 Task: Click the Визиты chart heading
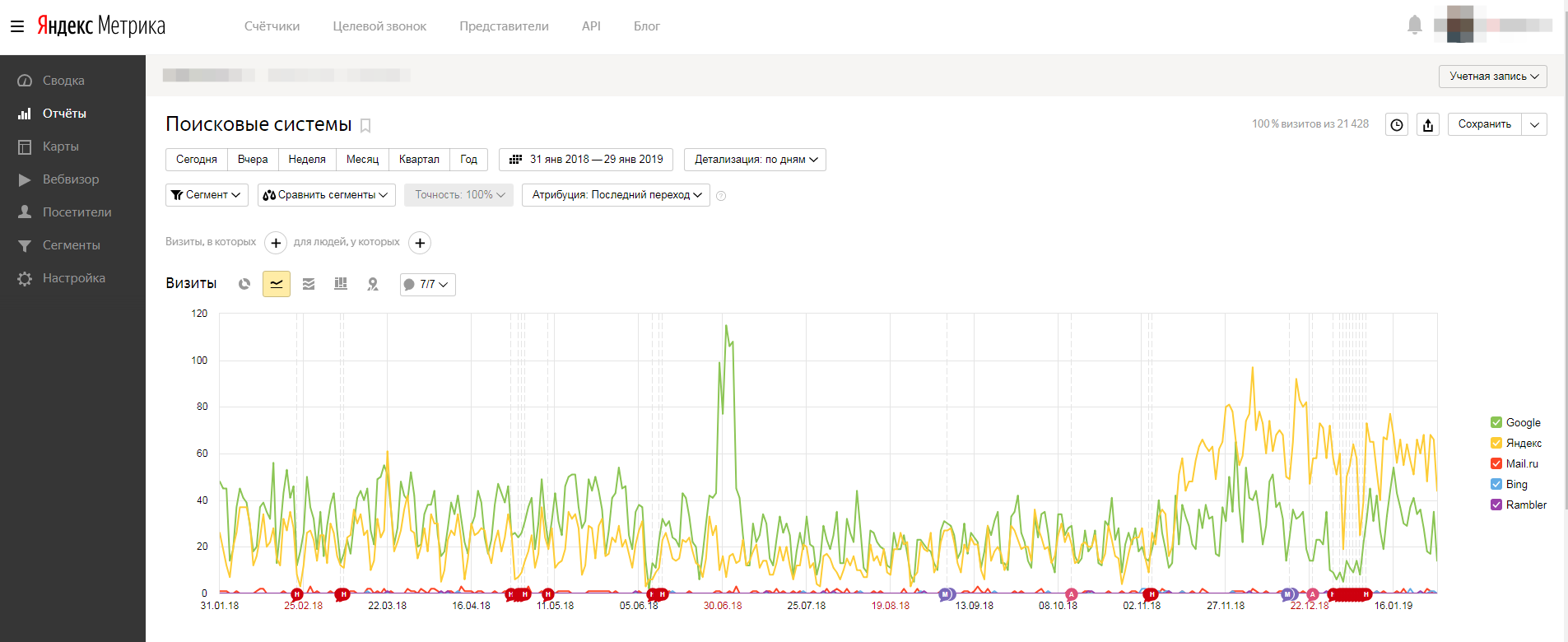(x=191, y=283)
